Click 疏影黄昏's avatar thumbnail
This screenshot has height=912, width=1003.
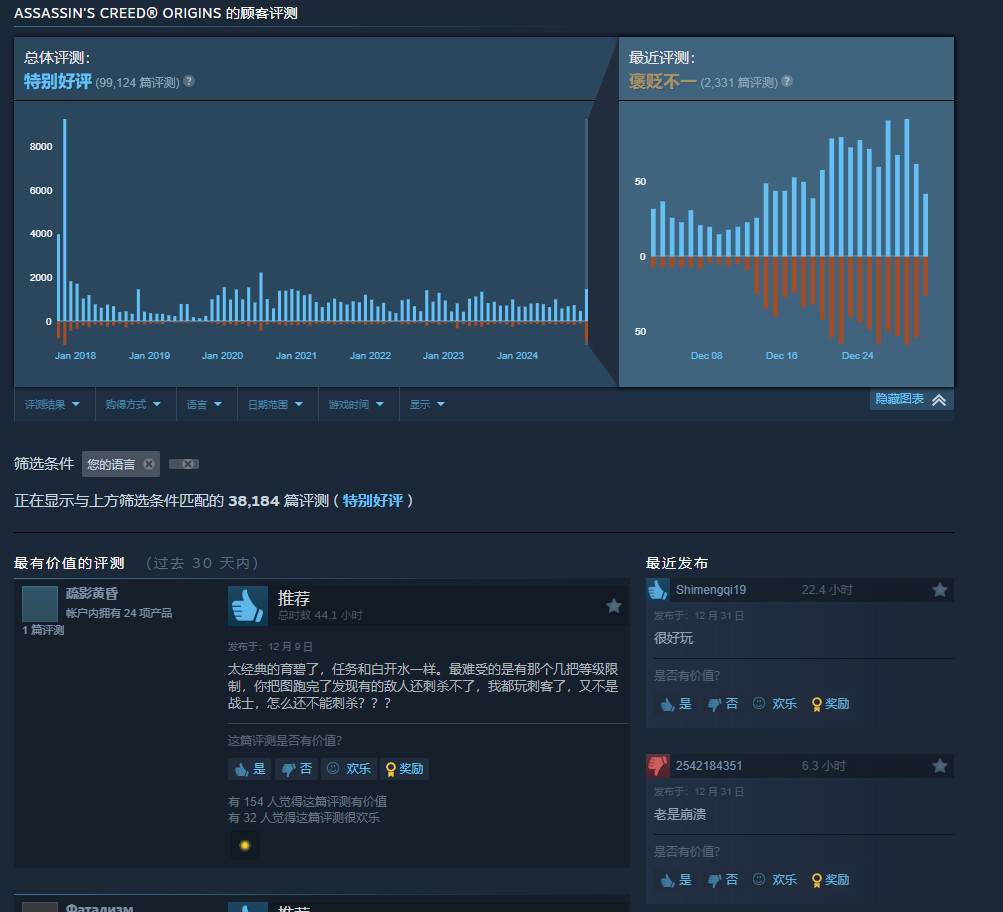pyautogui.click(x=40, y=603)
